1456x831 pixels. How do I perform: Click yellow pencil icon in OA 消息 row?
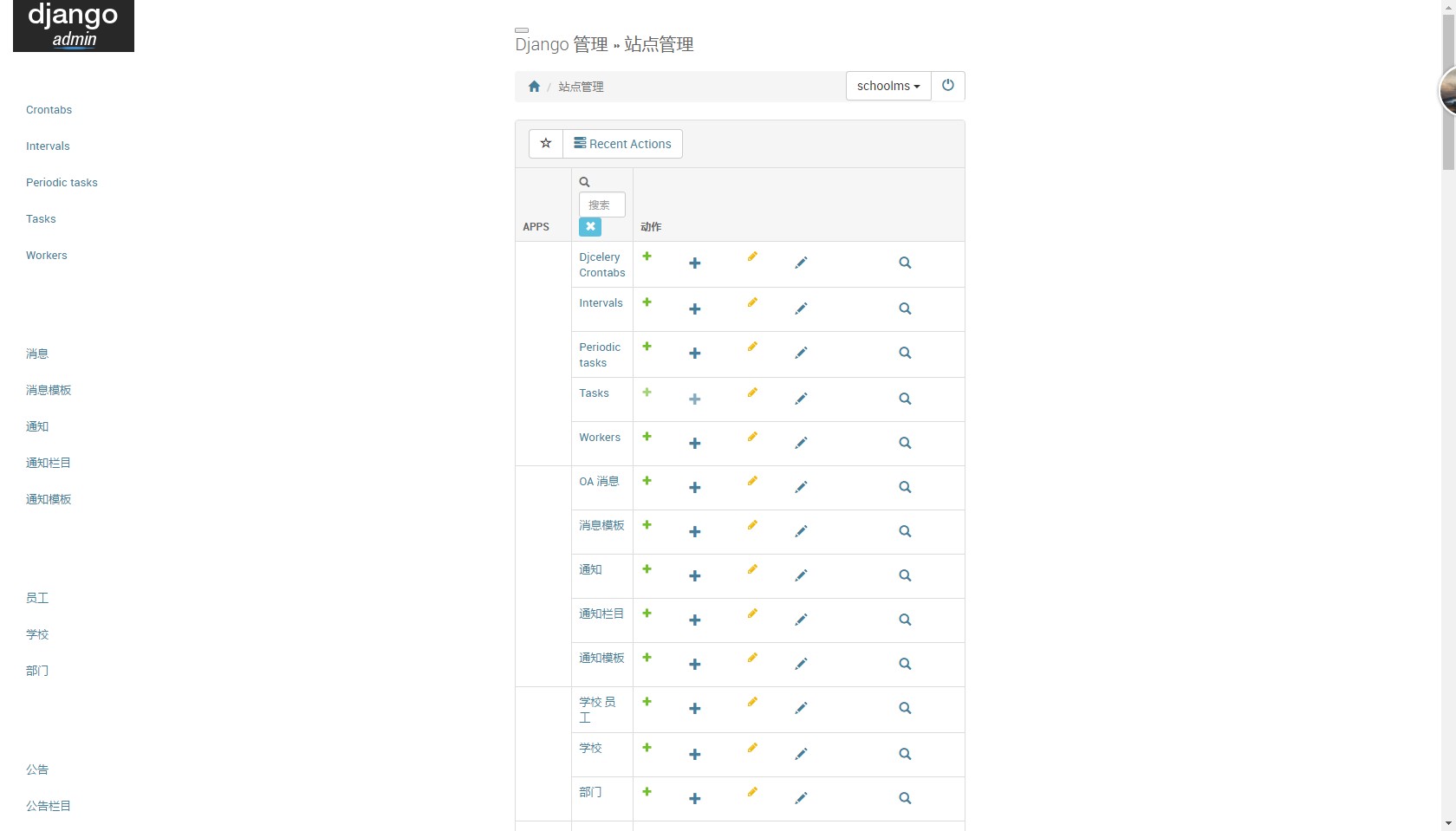click(752, 481)
